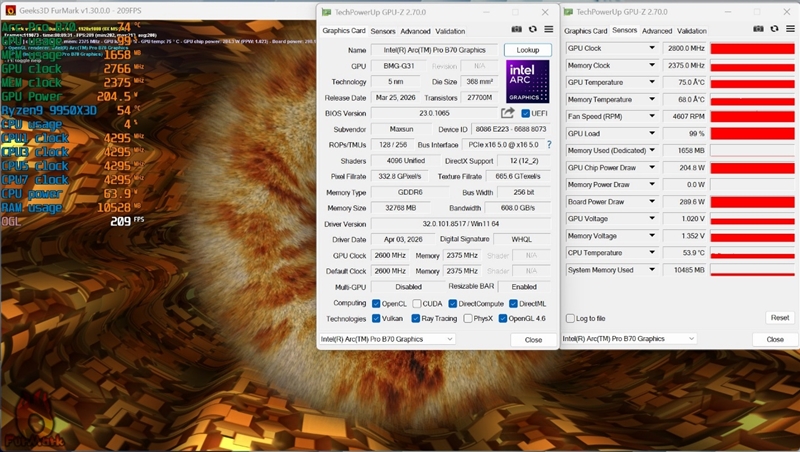Viewport: 800px width, 452px height.
Task: Click the Bus Interface question mark icon
Action: tap(549, 145)
